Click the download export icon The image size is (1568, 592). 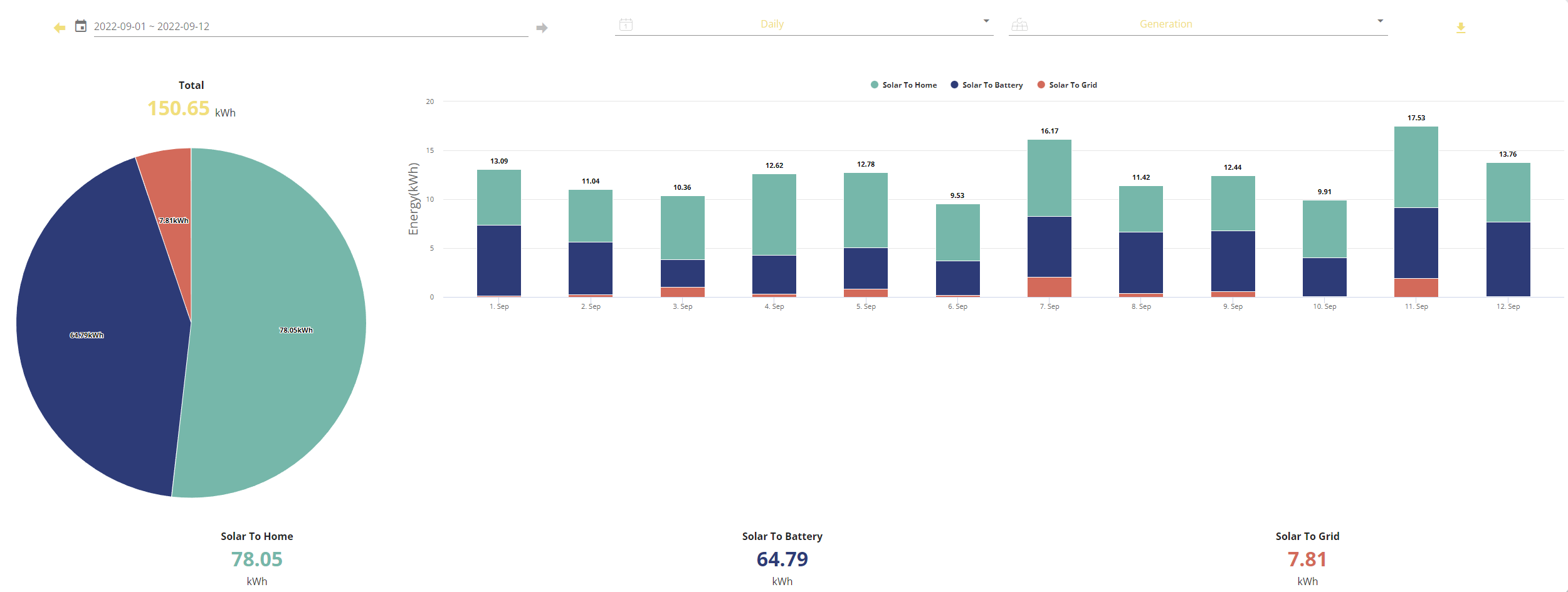click(1461, 28)
